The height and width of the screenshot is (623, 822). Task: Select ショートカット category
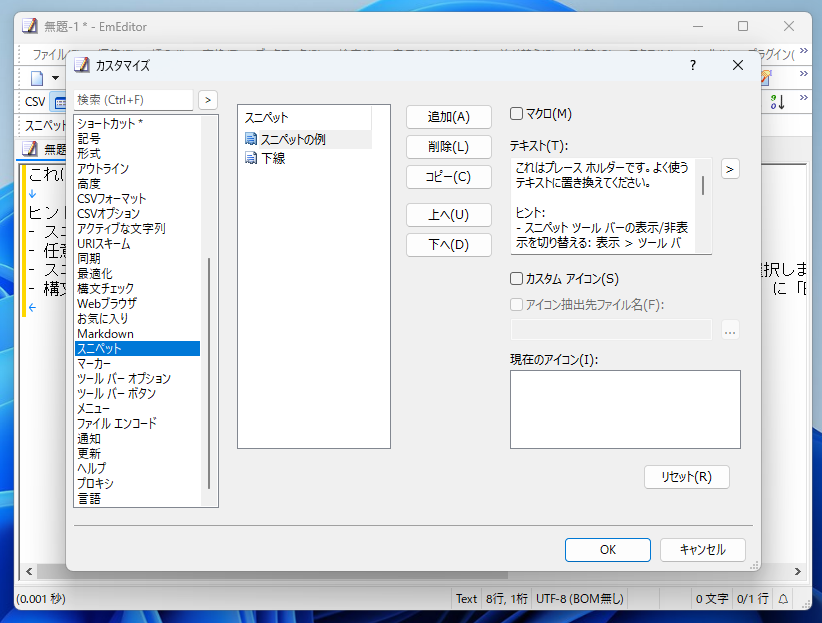[137, 124]
